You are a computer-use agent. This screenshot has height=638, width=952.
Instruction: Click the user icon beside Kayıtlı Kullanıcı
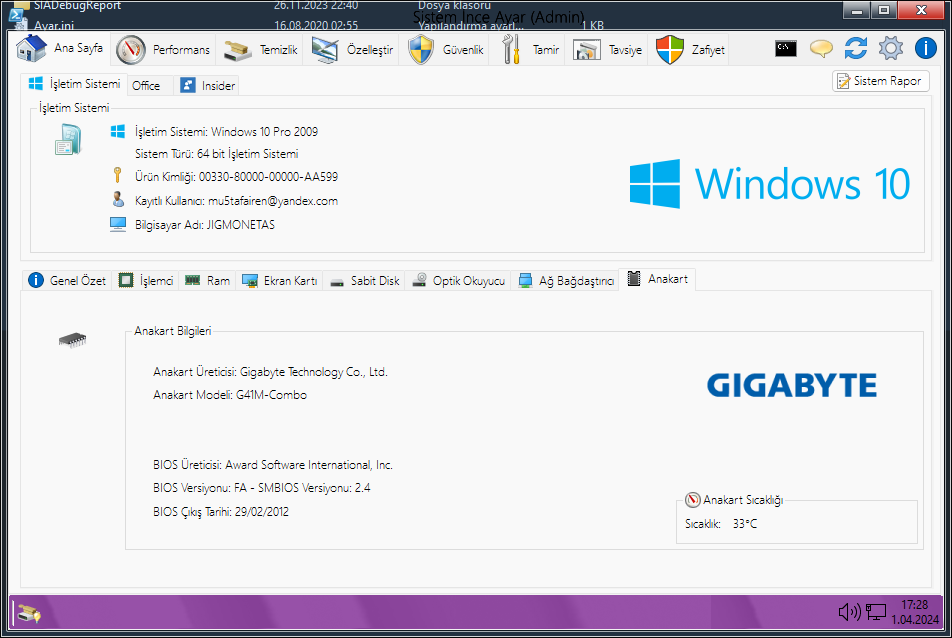118,199
